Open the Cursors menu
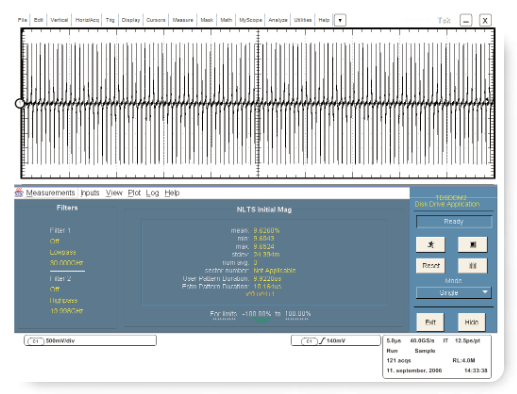517x394 pixels. point(156,20)
